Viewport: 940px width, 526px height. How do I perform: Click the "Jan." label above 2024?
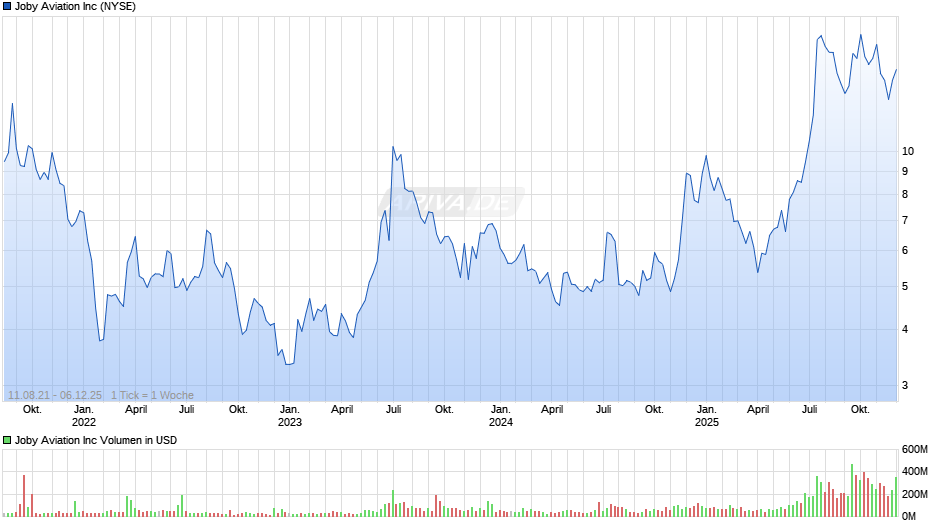[501, 409]
